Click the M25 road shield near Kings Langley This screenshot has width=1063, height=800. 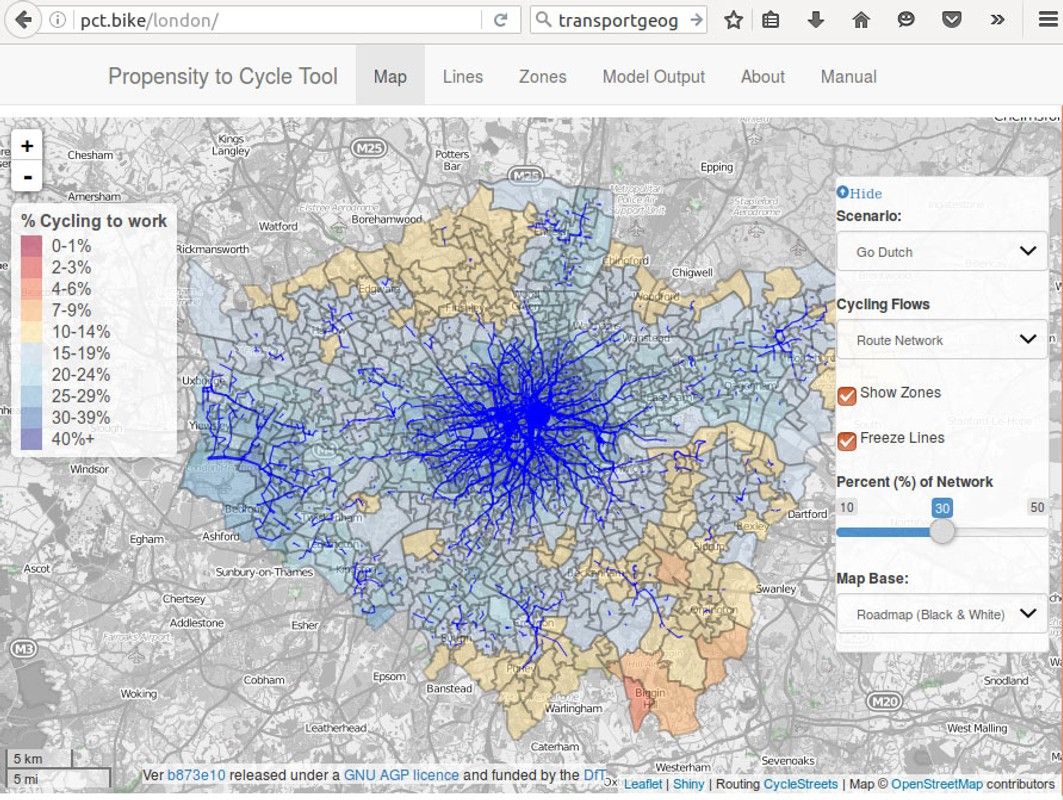pyautogui.click(x=369, y=148)
